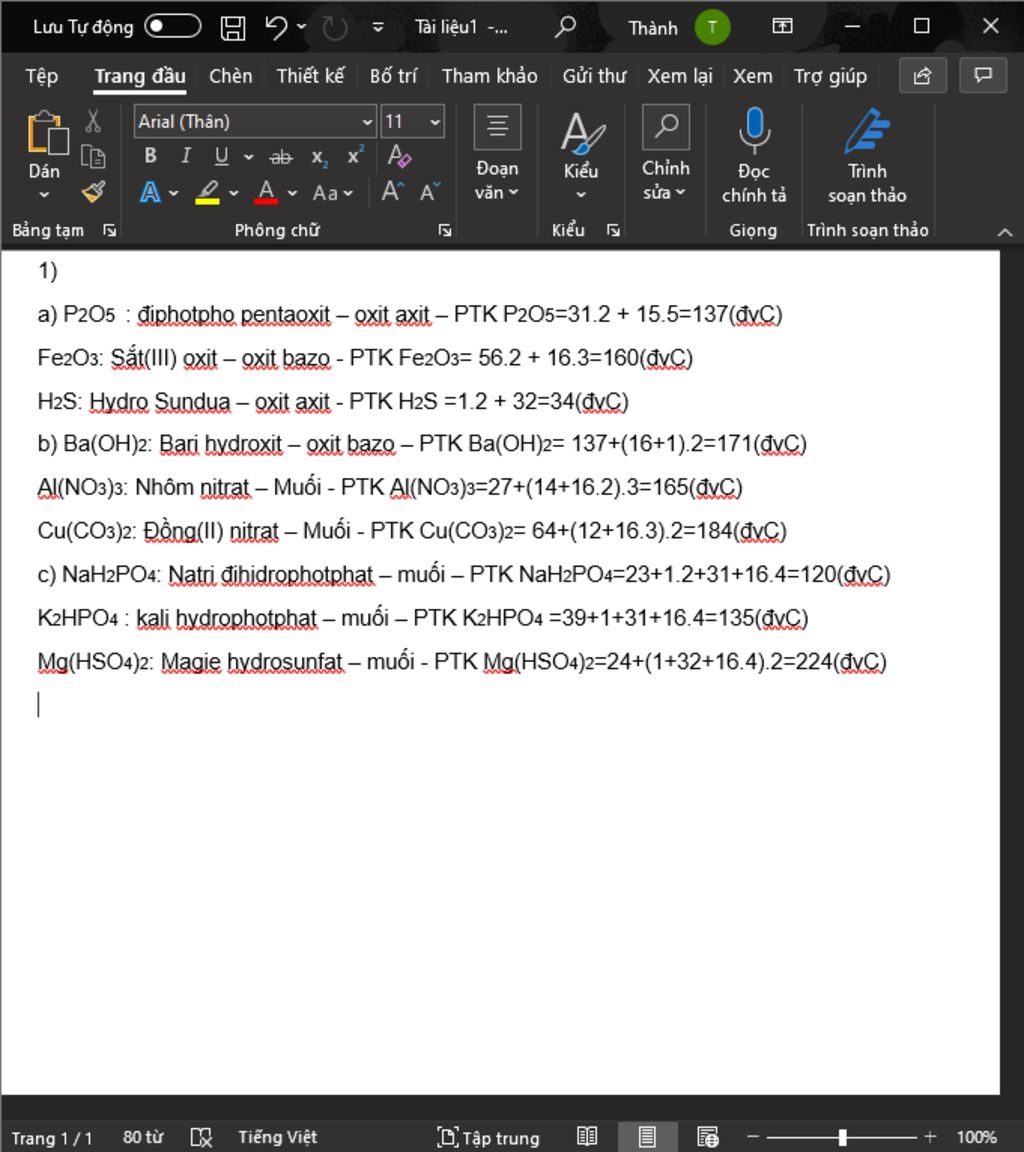Open the Phông chữ dialog launcher

pos(444,231)
